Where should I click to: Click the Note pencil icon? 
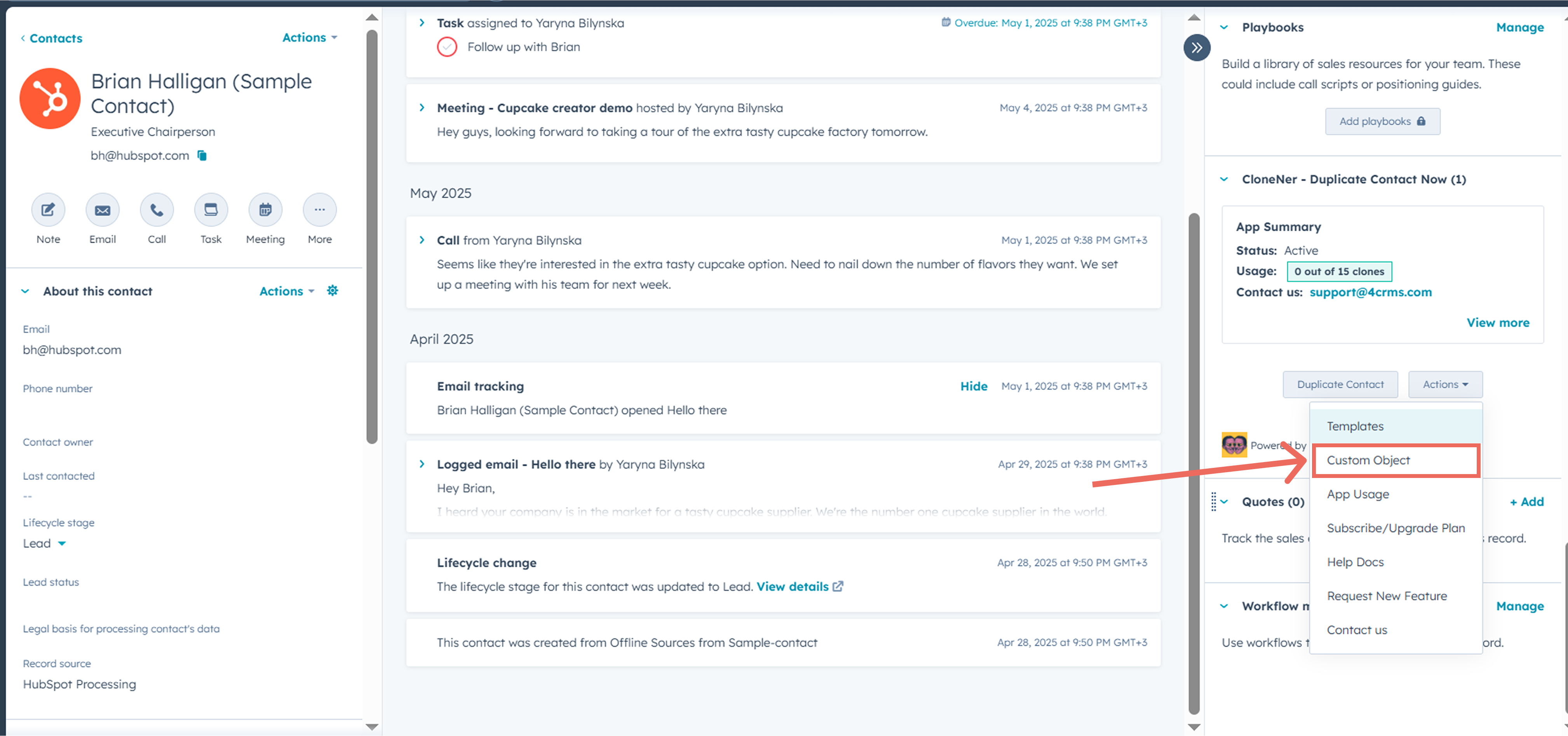[48, 210]
